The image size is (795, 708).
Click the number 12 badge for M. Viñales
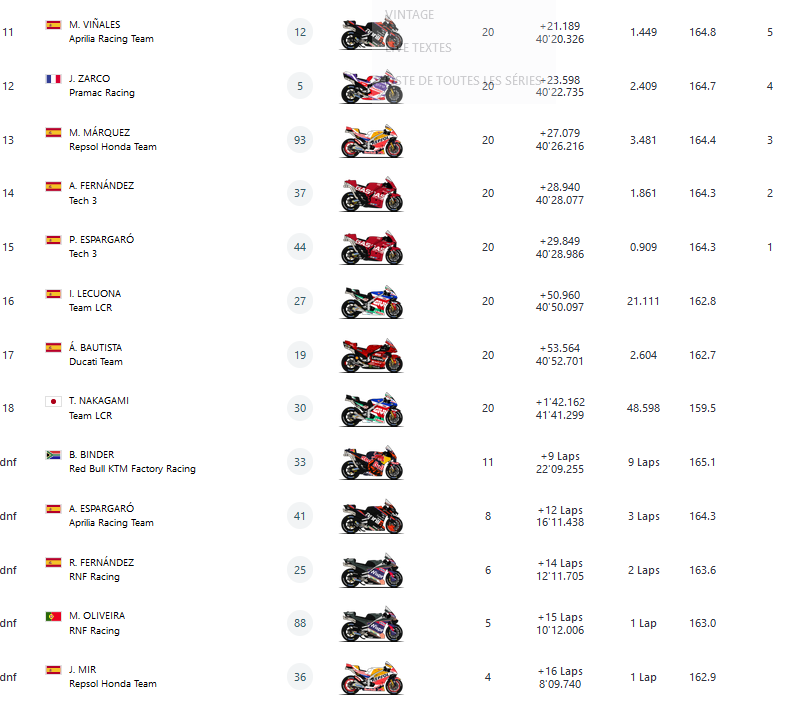(x=300, y=32)
